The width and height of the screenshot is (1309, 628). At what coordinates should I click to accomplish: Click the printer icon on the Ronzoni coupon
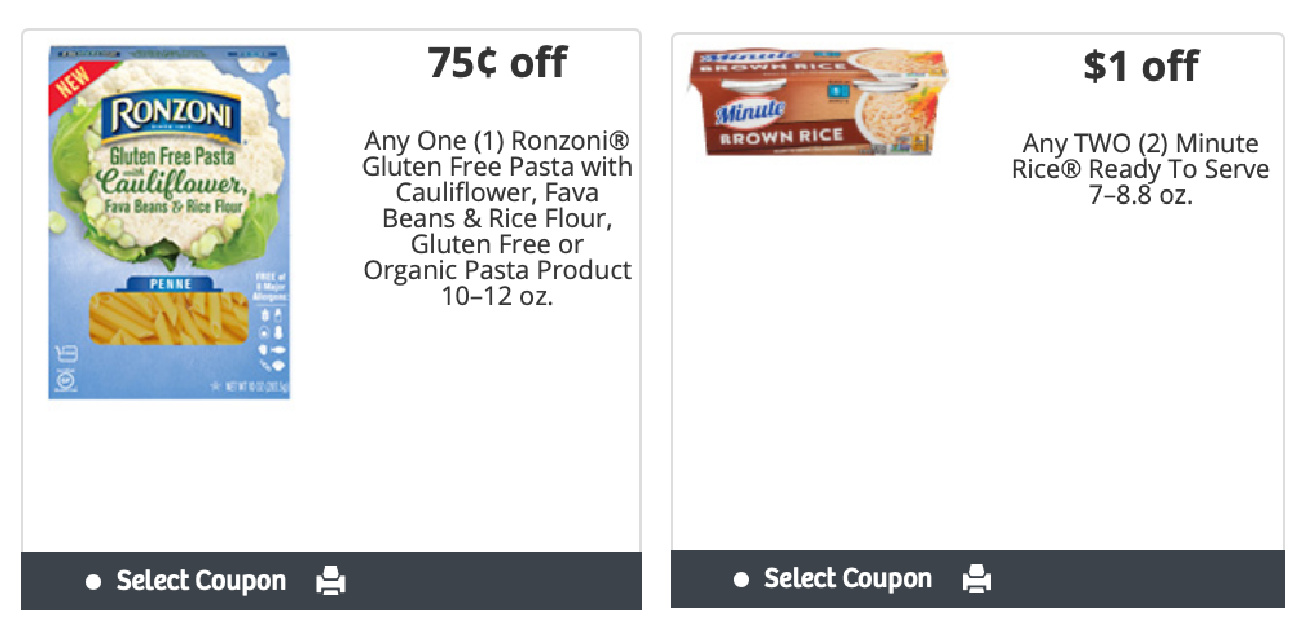point(331,581)
